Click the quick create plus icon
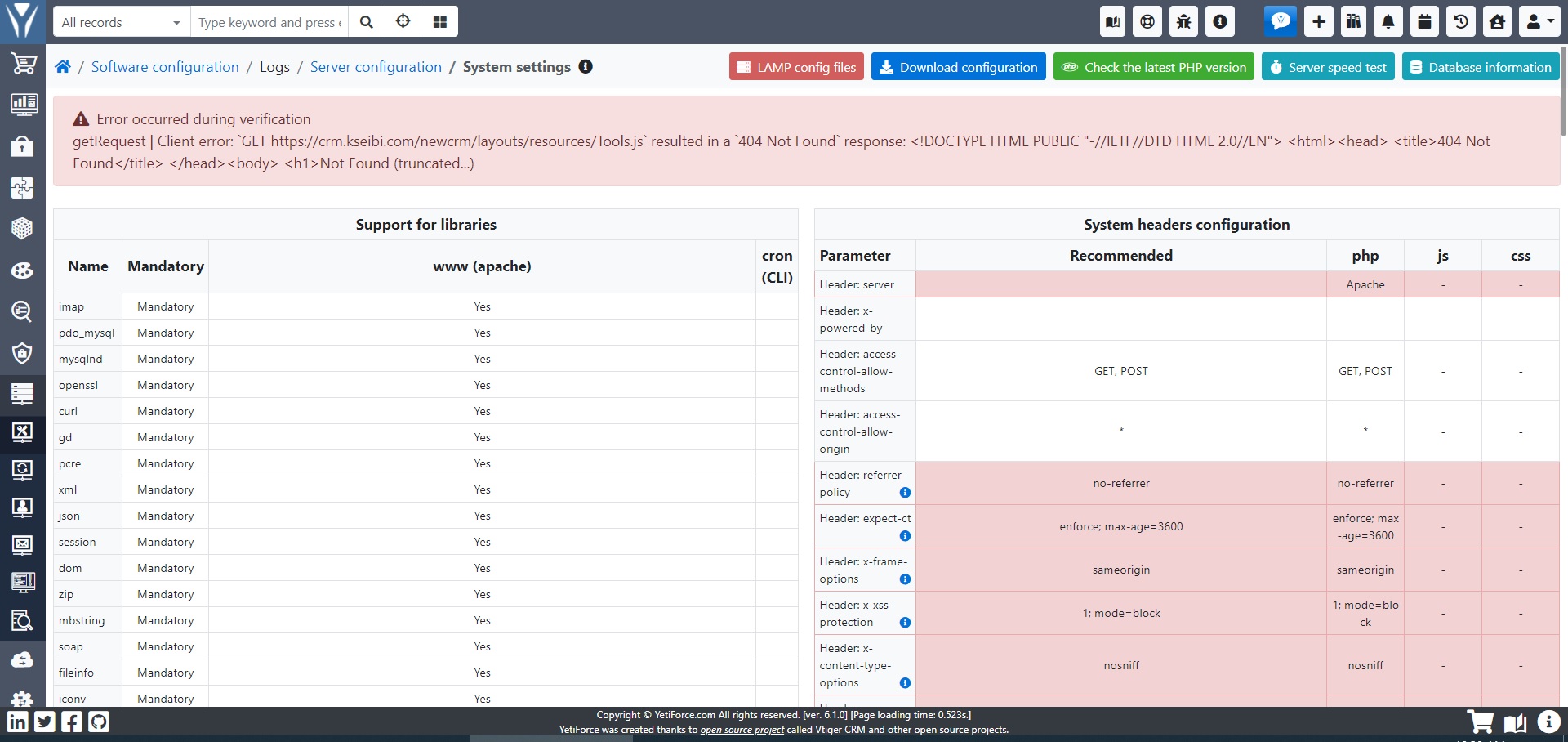Image resolution: width=1568 pixels, height=742 pixels. click(x=1316, y=21)
